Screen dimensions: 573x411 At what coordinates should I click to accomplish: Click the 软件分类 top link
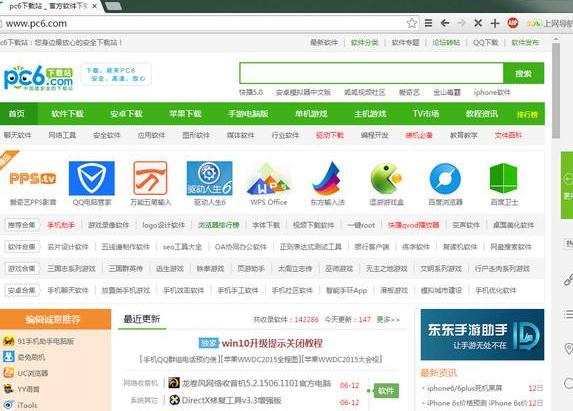(364, 43)
